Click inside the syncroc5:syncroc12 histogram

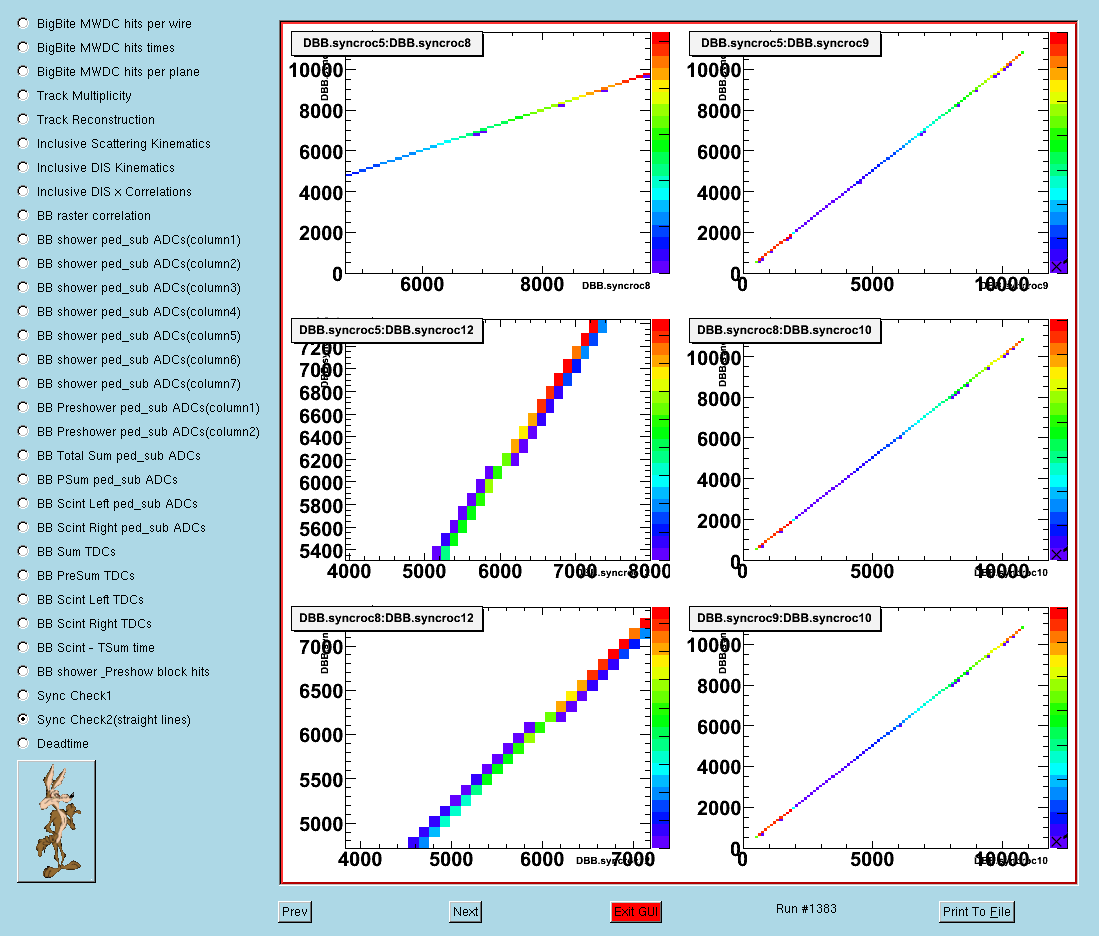click(x=498, y=440)
